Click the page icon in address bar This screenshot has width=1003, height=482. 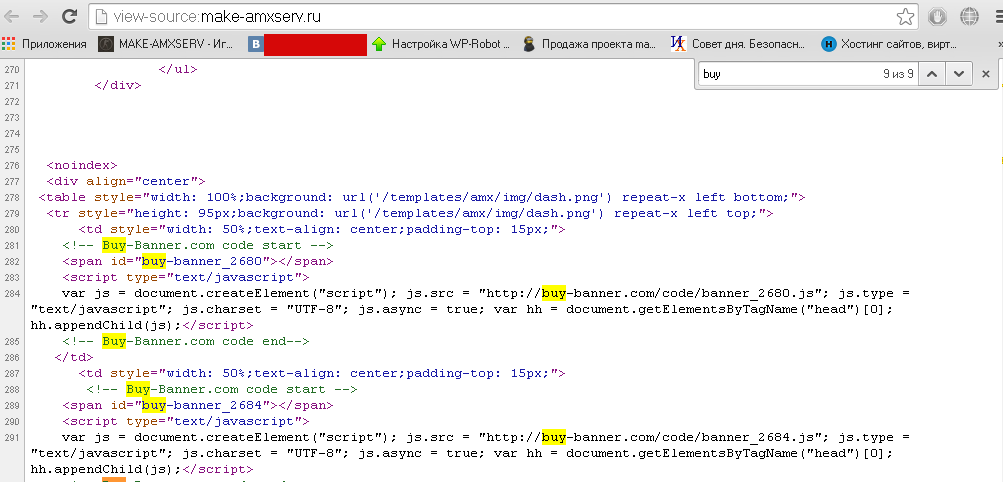[100, 17]
